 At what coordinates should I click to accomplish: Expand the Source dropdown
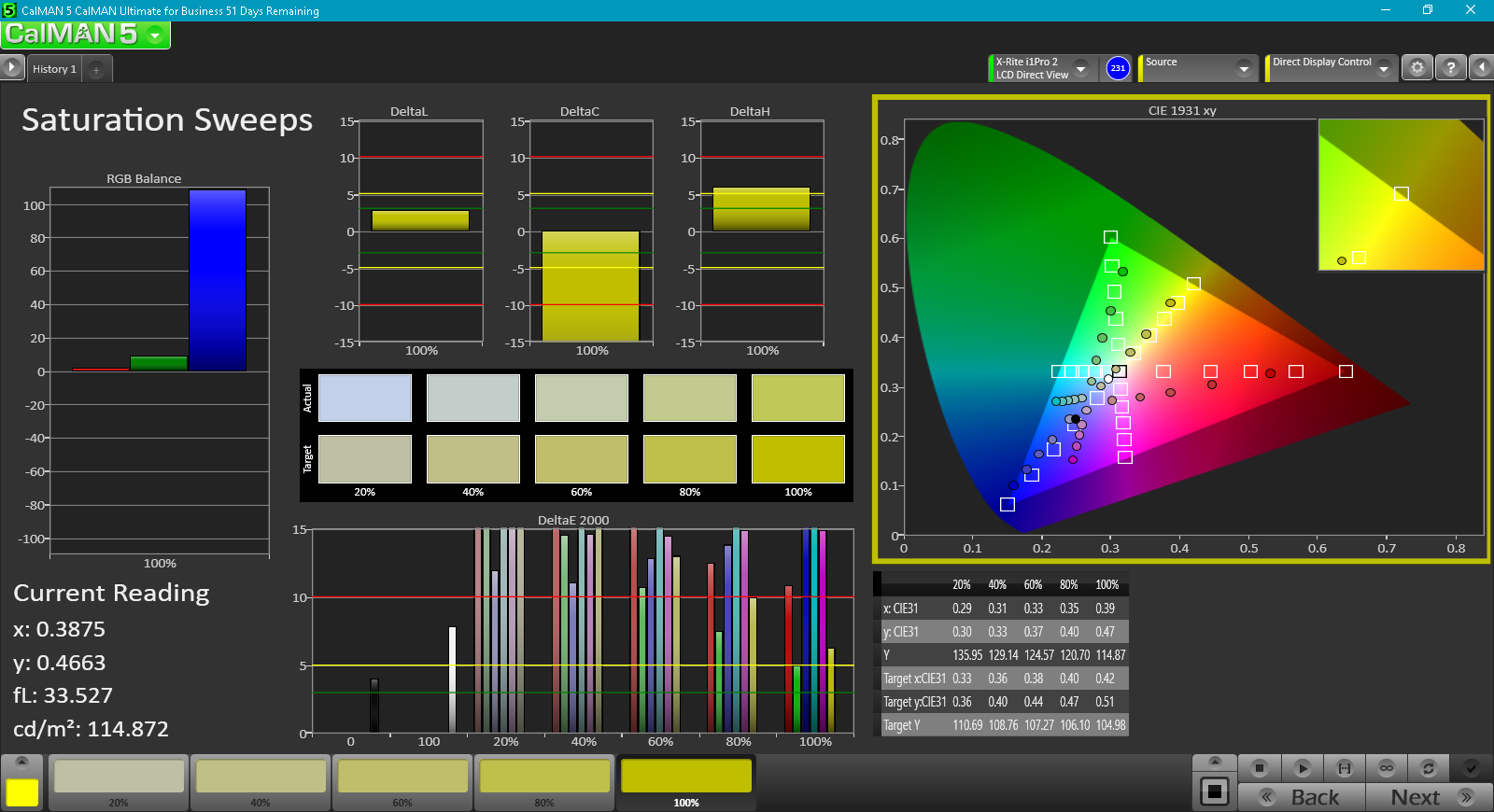point(1243,68)
